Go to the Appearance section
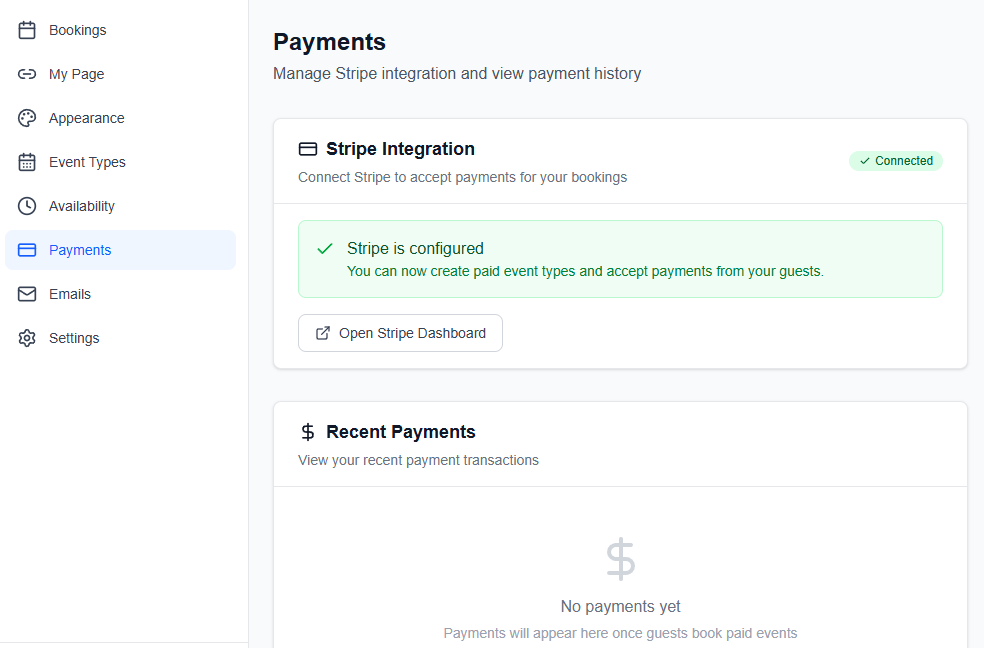This screenshot has height=648, width=984. (86, 118)
